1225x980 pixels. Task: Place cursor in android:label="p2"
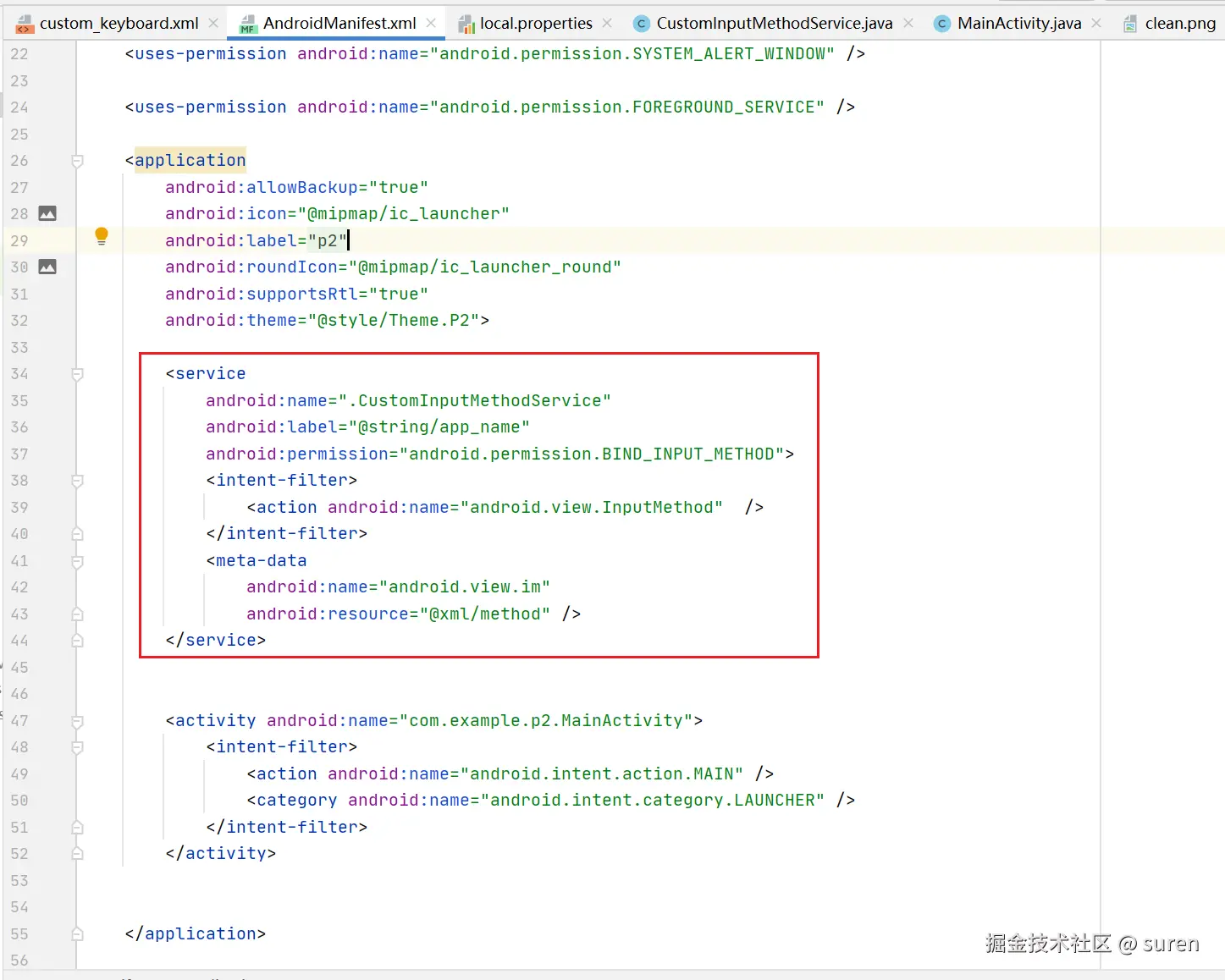click(x=257, y=240)
